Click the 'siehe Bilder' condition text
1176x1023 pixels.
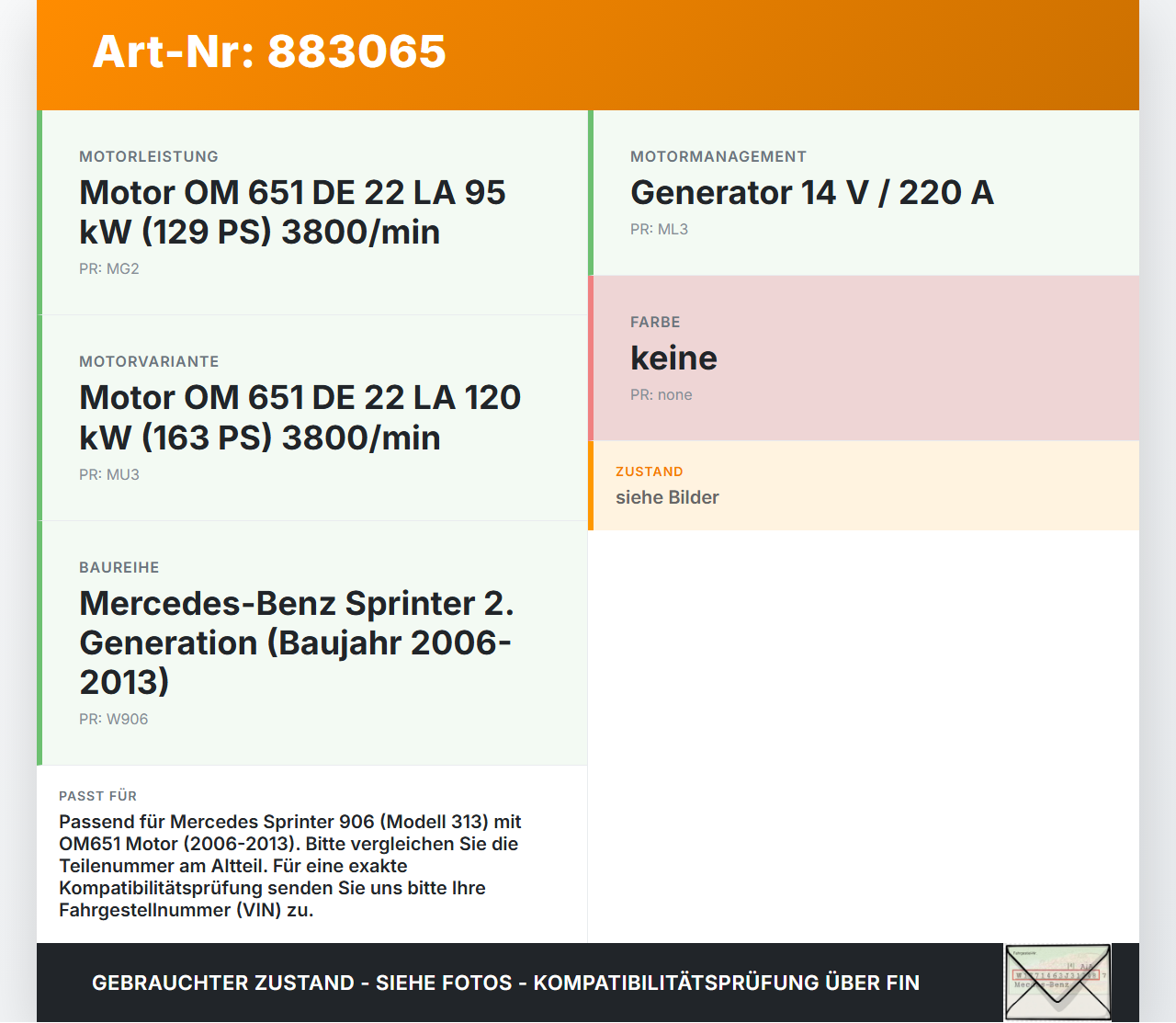(667, 497)
